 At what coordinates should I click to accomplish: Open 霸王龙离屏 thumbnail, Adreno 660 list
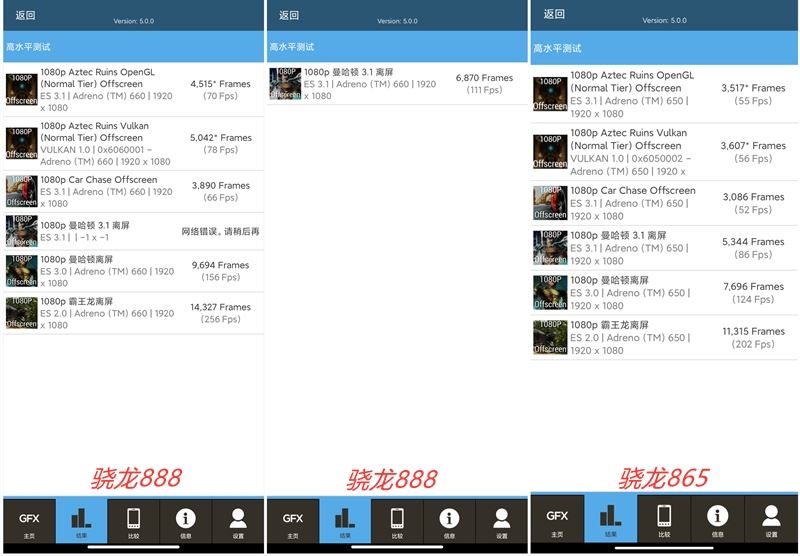(x=21, y=313)
